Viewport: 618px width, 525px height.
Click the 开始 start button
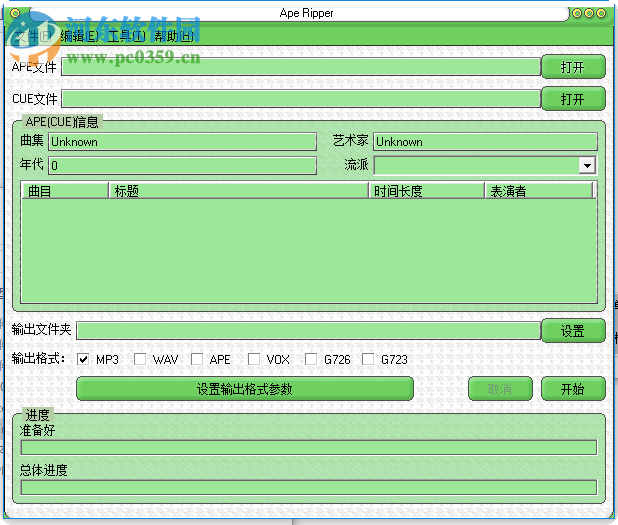573,389
